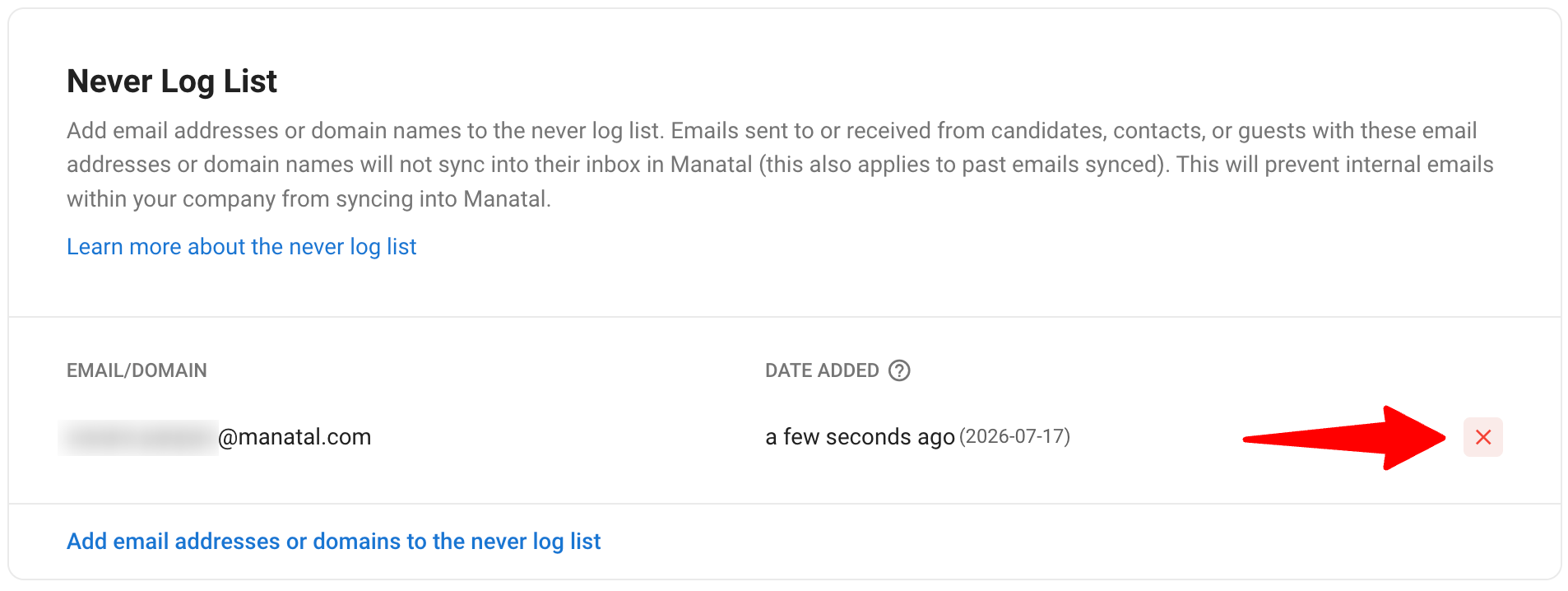Click the (2026-07-17) date text
1568x591 pixels.
click(x=1014, y=436)
